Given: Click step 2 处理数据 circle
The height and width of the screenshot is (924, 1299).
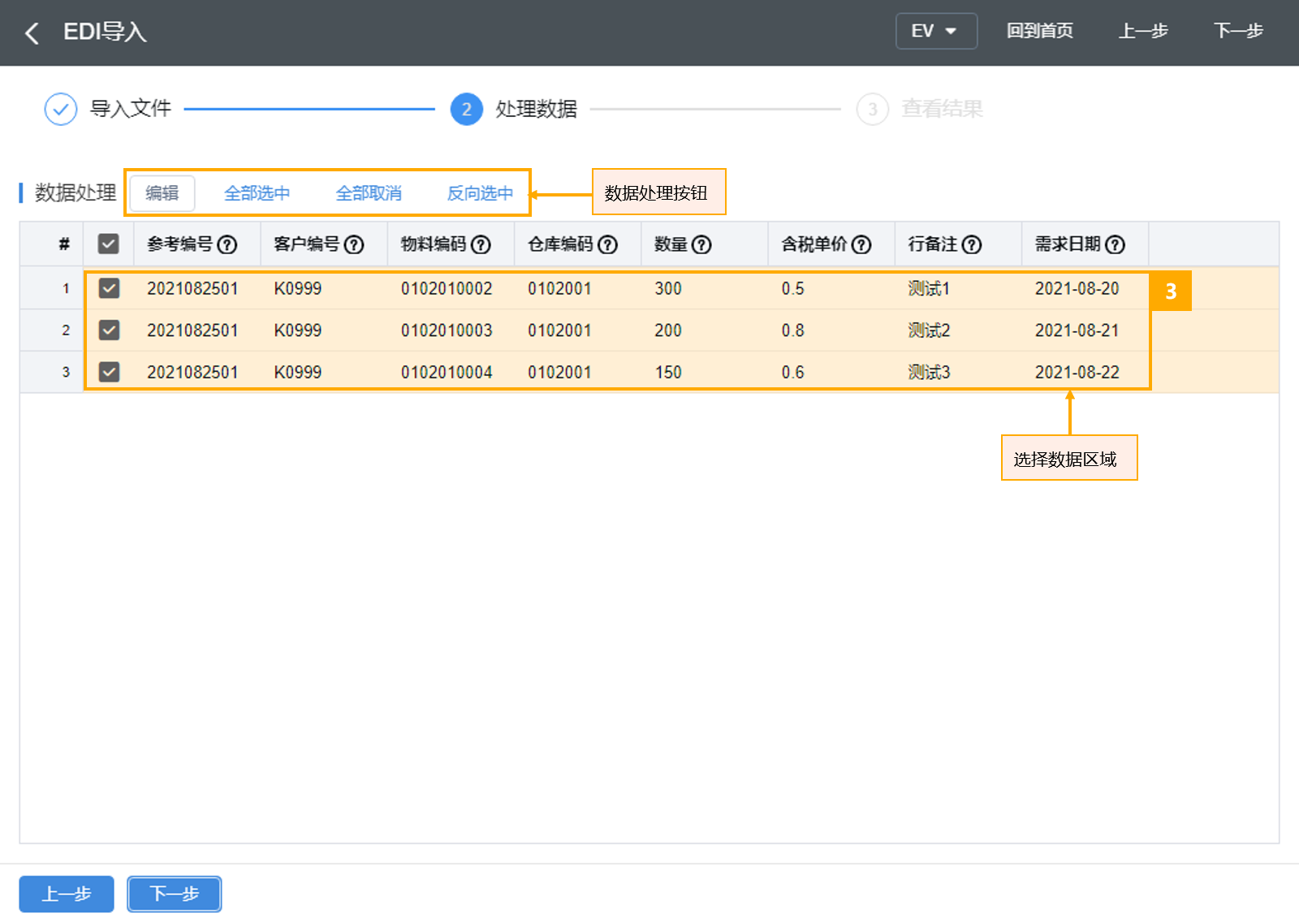Looking at the screenshot, I should (467, 109).
